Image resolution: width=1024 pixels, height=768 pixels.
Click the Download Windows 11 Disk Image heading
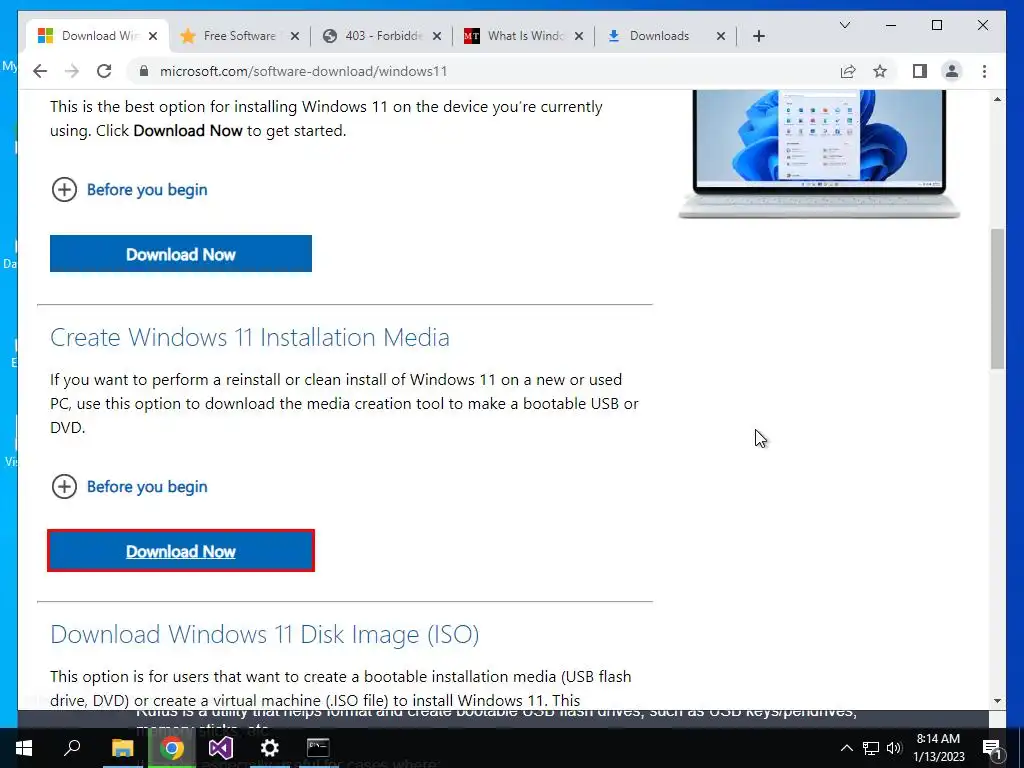click(264, 635)
